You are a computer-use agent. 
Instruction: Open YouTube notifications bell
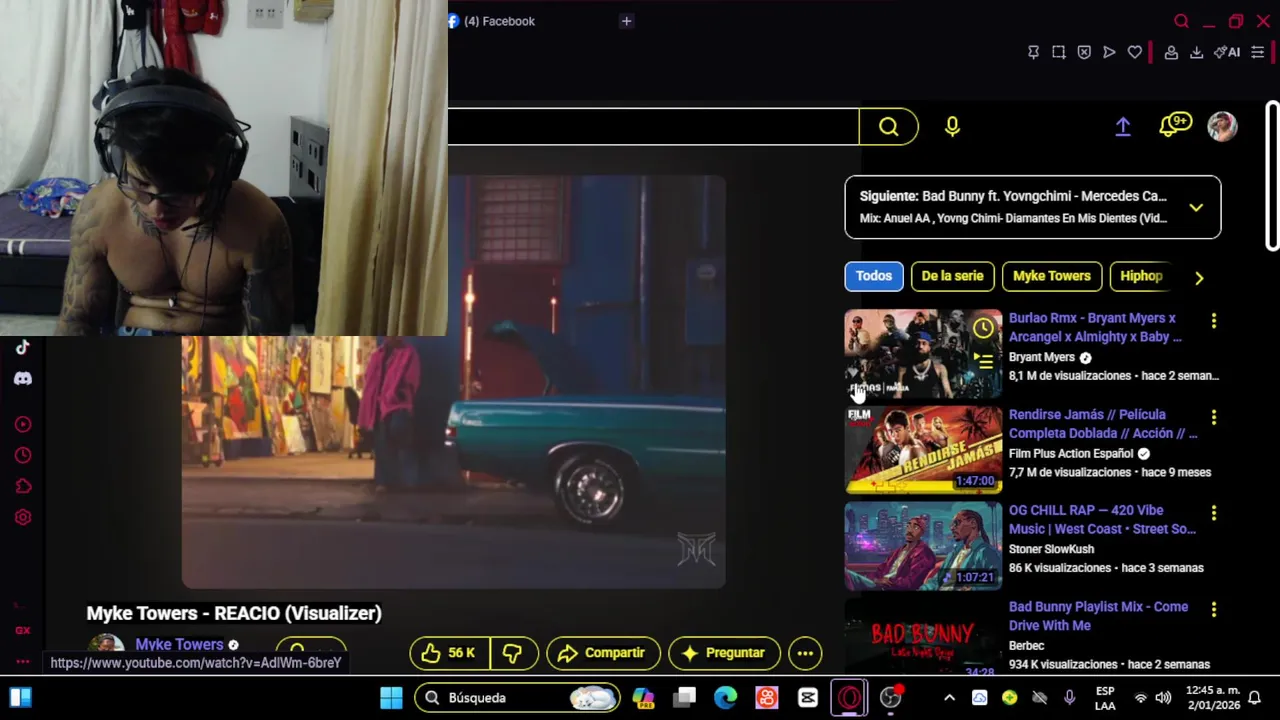[x=1174, y=126]
